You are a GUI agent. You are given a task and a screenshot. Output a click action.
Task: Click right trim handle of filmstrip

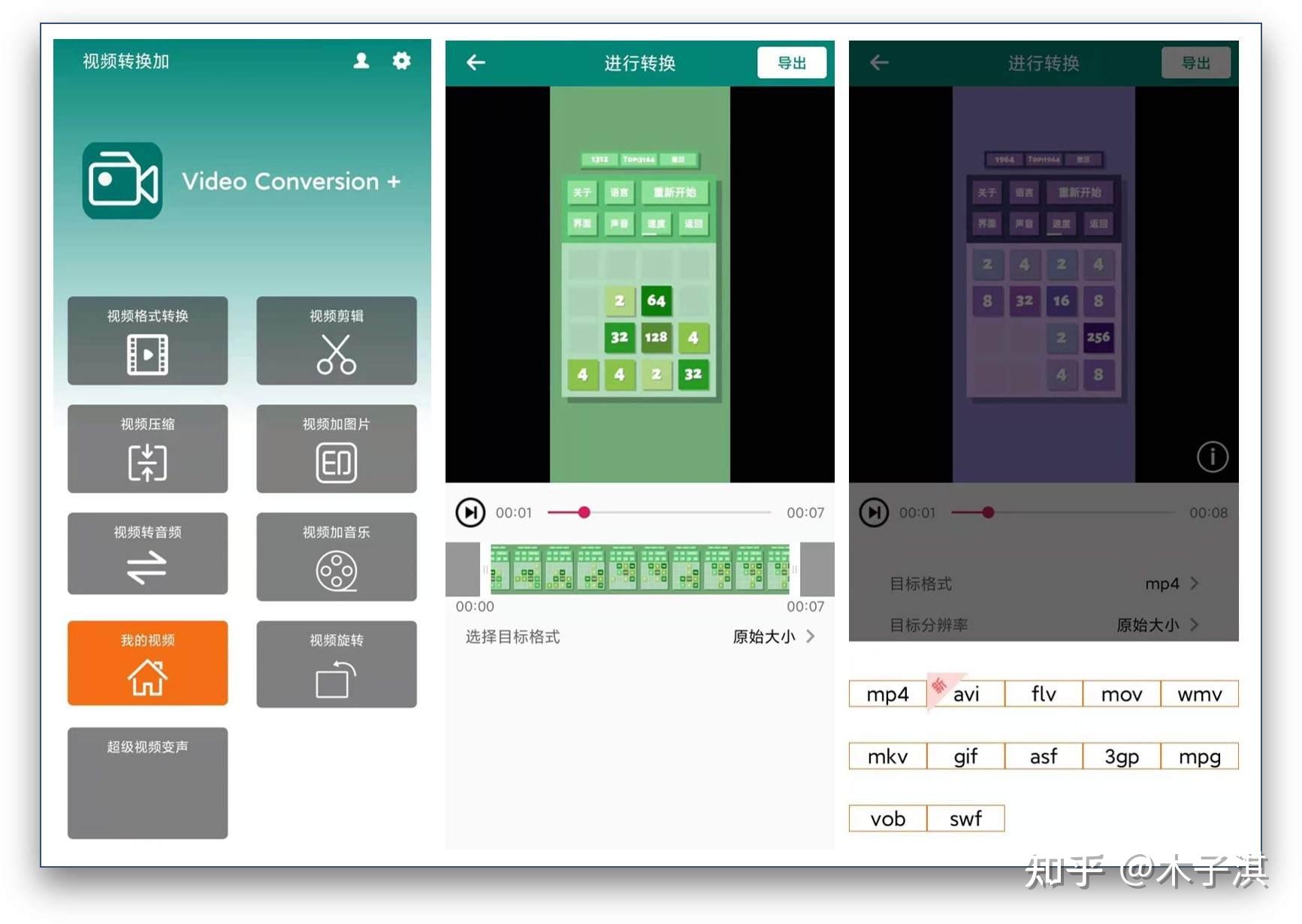[x=795, y=569]
